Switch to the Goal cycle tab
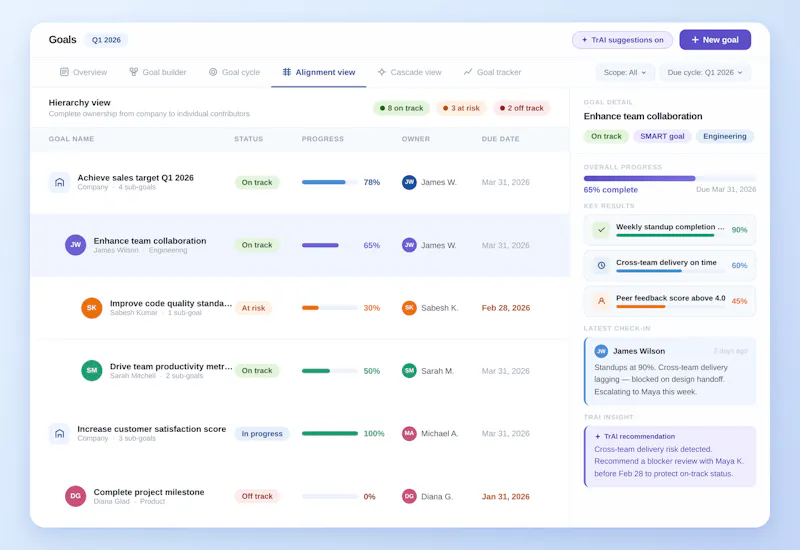Image resolution: width=800 pixels, height=550 pixels. point(235,72)
